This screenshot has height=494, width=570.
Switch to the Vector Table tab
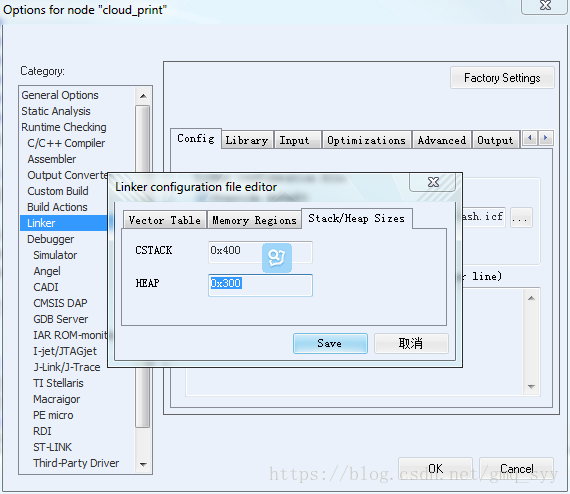coord(165,220)
